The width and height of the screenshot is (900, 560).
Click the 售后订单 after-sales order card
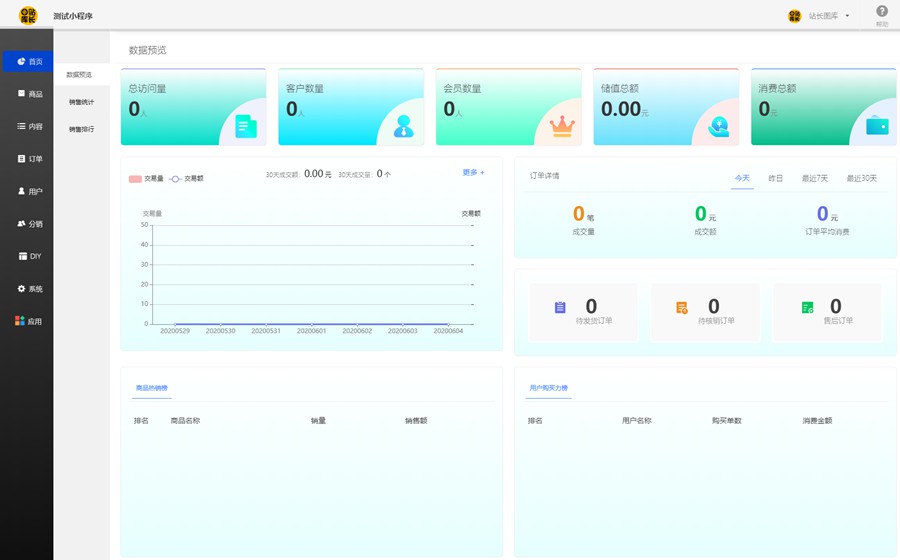(827, 312)
